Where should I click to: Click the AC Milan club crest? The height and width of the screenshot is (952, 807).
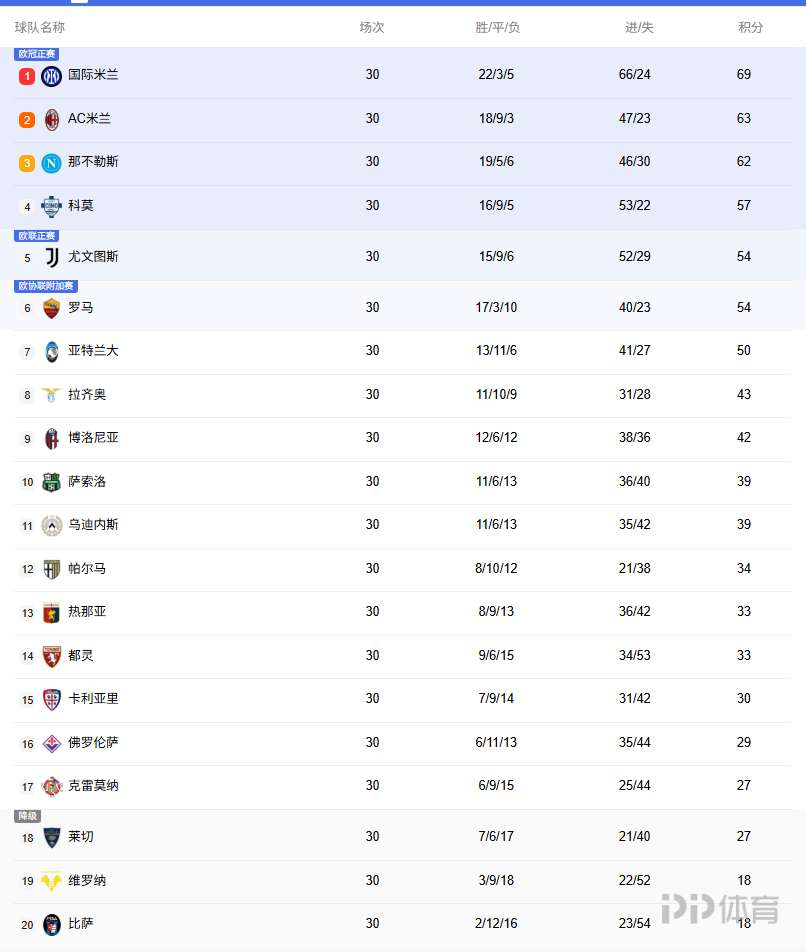click(x=51, y=120)
